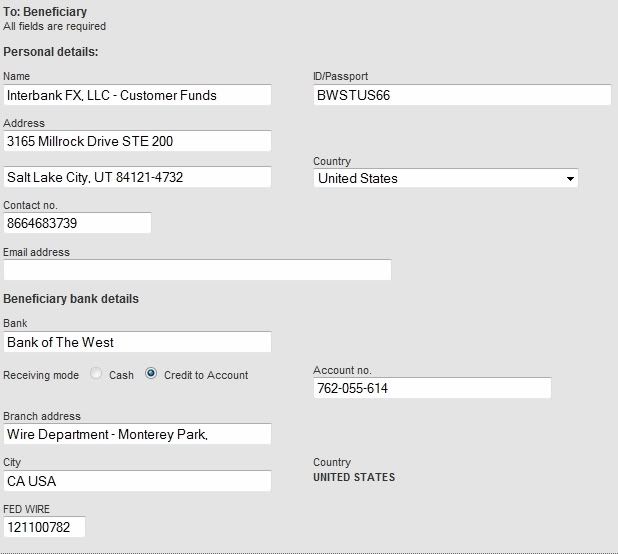Click the beneficiary Name input field

click(x=137, y=95)
